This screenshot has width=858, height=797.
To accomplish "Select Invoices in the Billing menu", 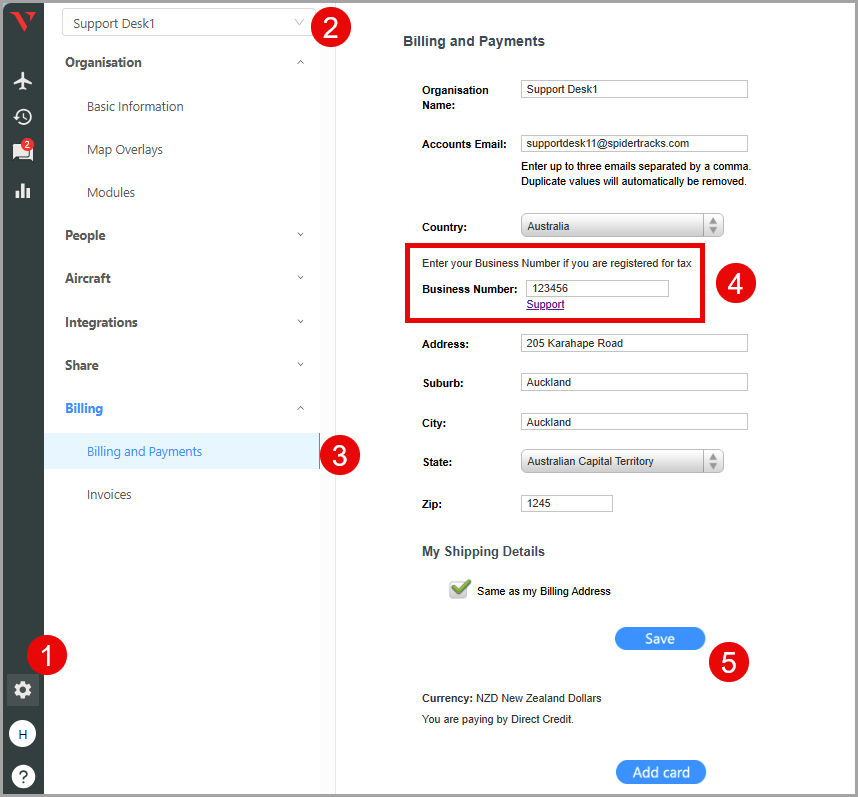I will (109, 494).
